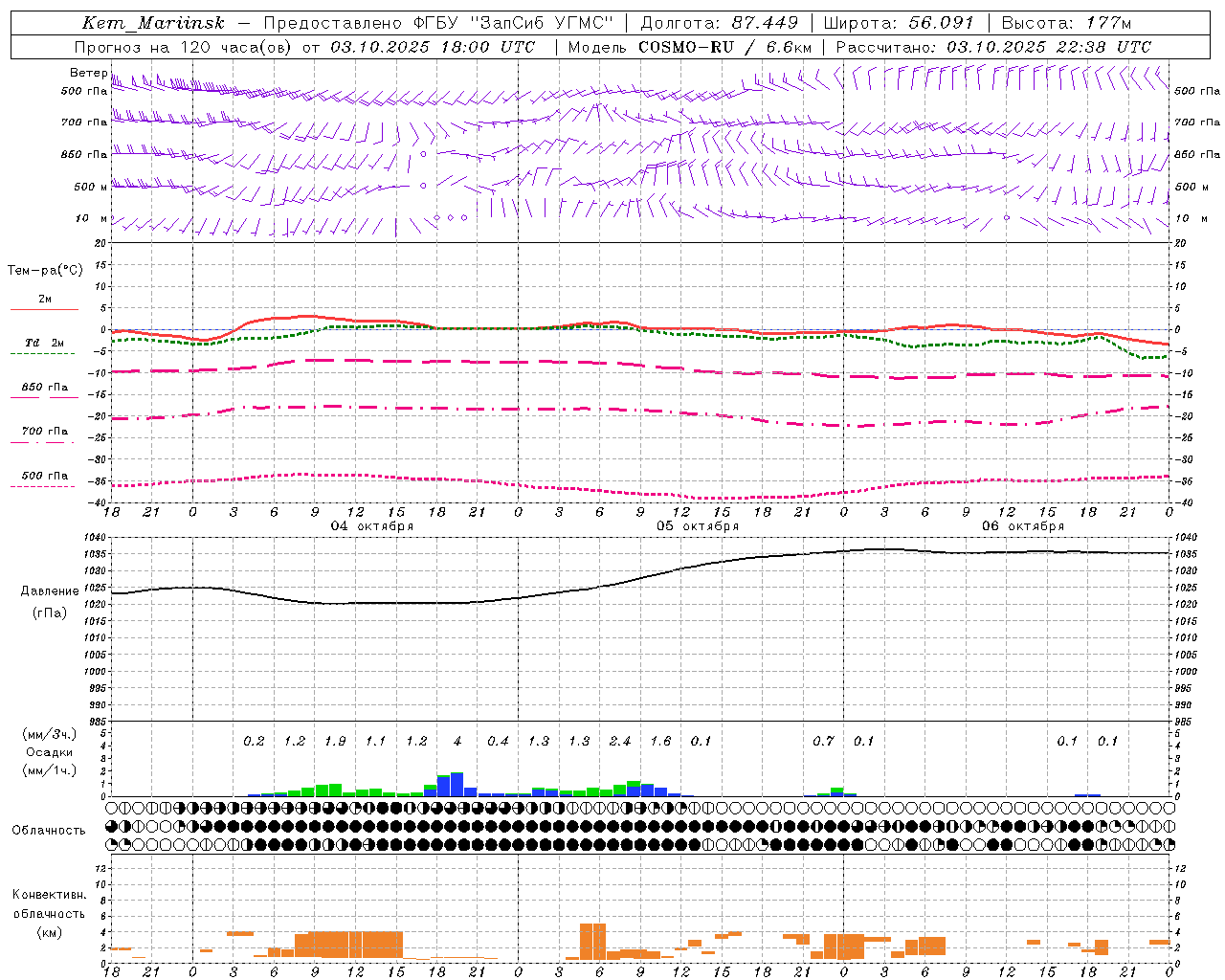Click the date label 06 октября
Viewport: 1225px width, 980px height.
1023,526
